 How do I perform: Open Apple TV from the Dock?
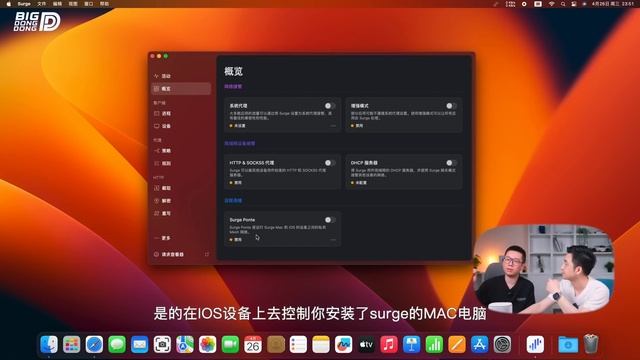(x=366, y=344)
